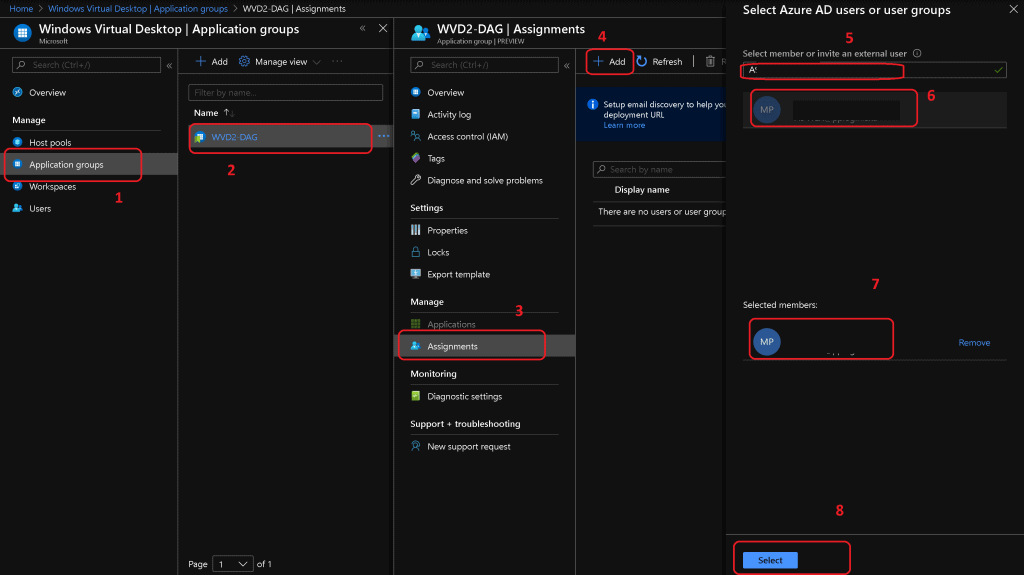The height and width of the screenshot is (575, 1024).
Task: Open the Page number dropdown
Action: (232, 564)
